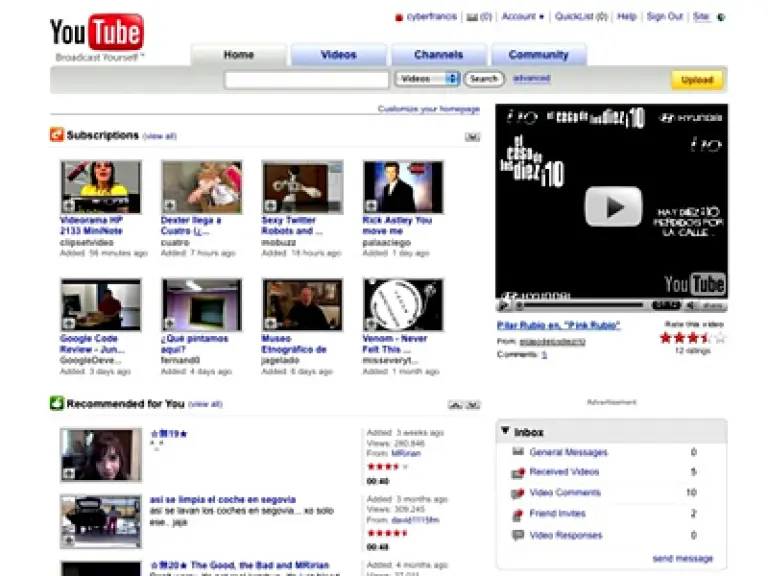Click the YouTube logo
Image resolution: width=768 pixels, height=576 pixels.
(x=97, y=33)
